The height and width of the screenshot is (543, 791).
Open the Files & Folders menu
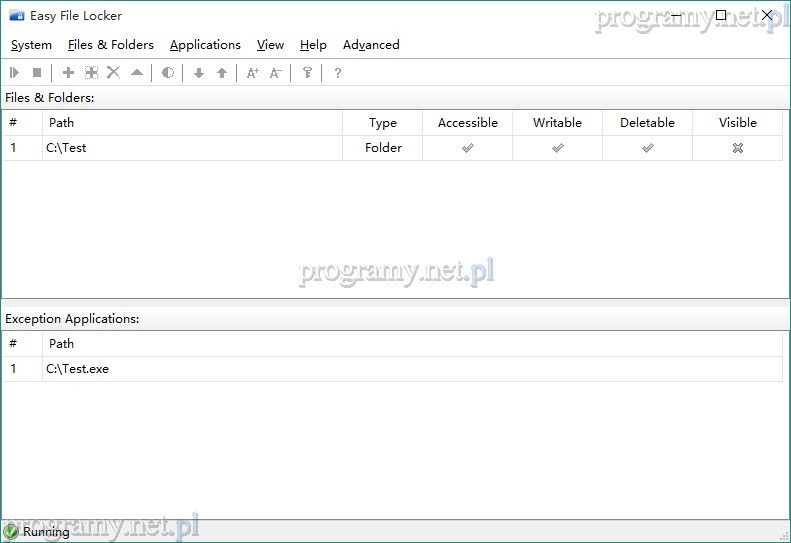[x=111, y=45]
